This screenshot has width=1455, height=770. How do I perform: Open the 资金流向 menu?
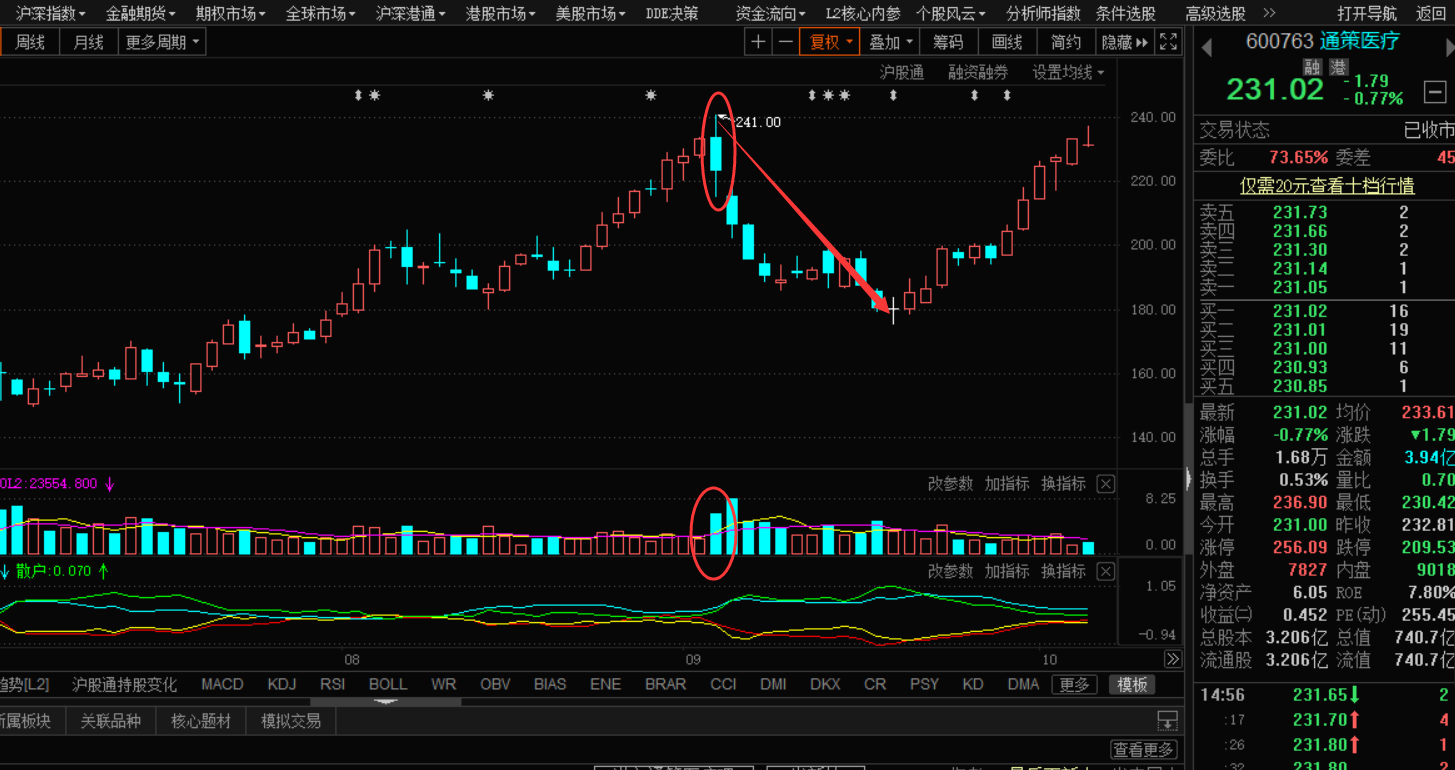pyautogui.click(x=770, y=13)
